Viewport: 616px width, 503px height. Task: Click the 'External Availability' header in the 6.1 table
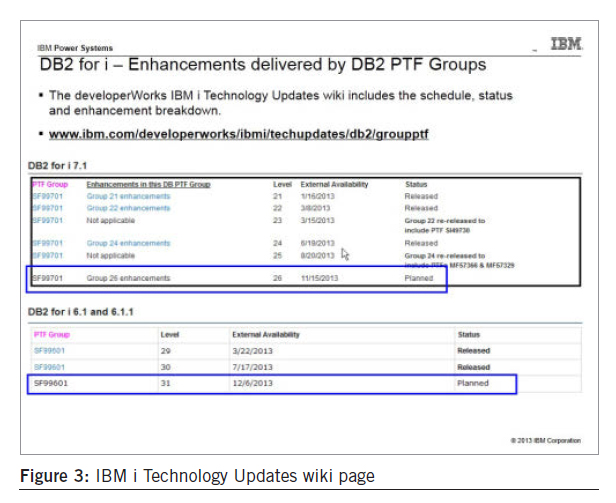point(266,335)
